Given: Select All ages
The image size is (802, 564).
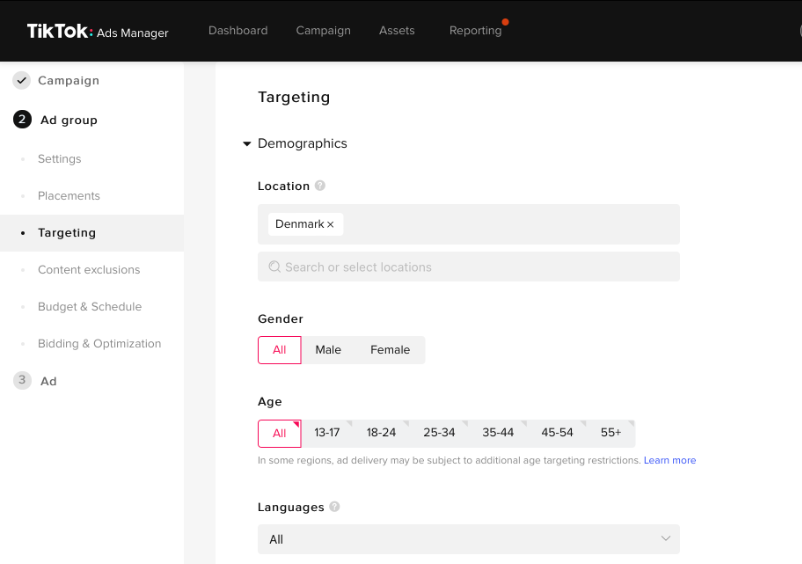Looking at the screenshot, I should [x=279, y=433].
